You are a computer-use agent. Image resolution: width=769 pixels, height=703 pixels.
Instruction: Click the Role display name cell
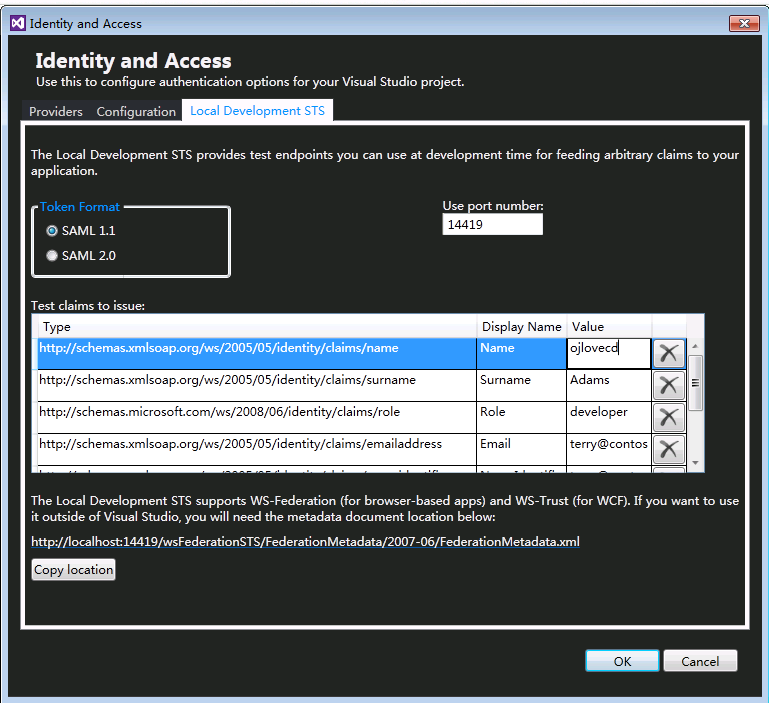pyautogui.click(x=521, y=417)
